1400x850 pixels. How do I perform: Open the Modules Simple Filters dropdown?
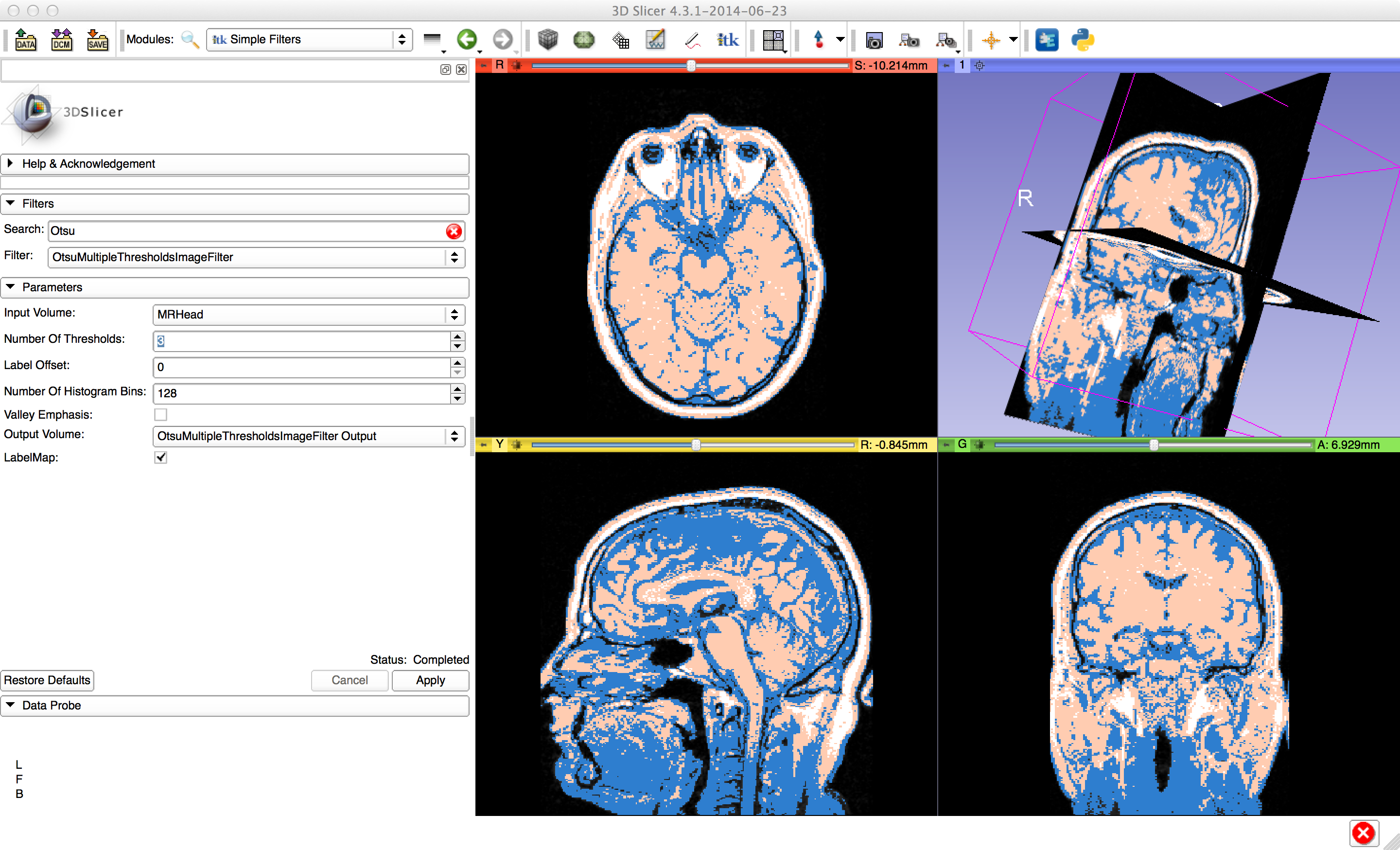(x=309, y=40)
